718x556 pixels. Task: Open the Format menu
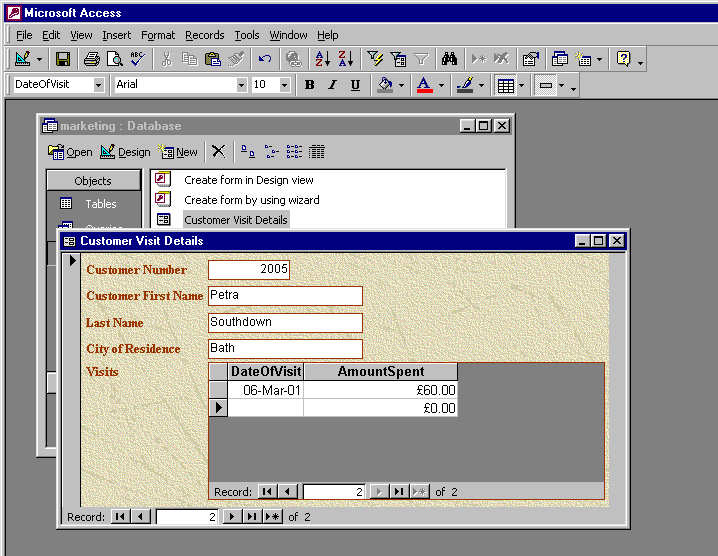158,35
